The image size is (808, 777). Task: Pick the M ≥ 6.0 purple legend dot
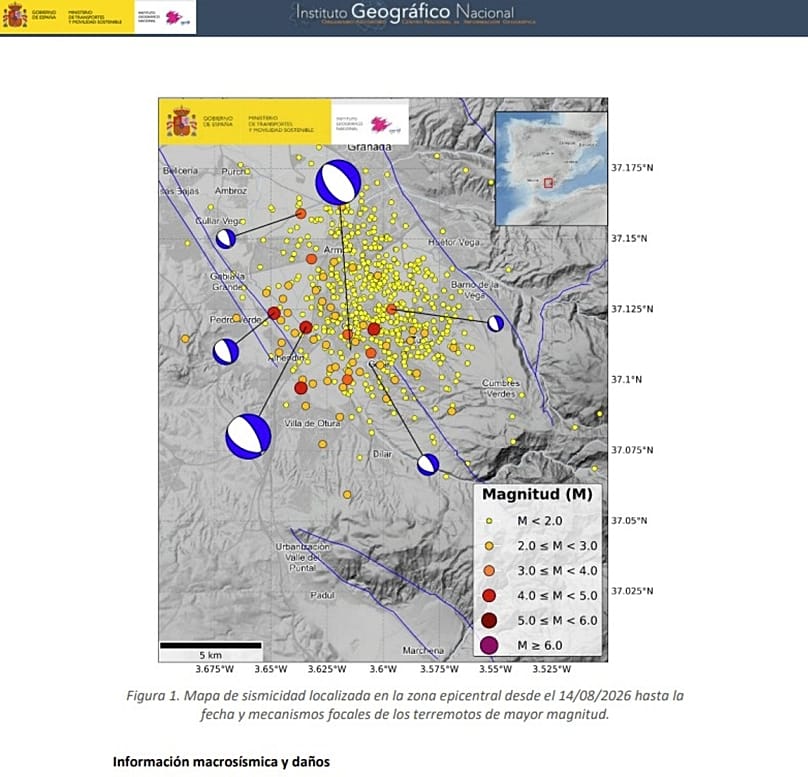click(x=489, y=645)
